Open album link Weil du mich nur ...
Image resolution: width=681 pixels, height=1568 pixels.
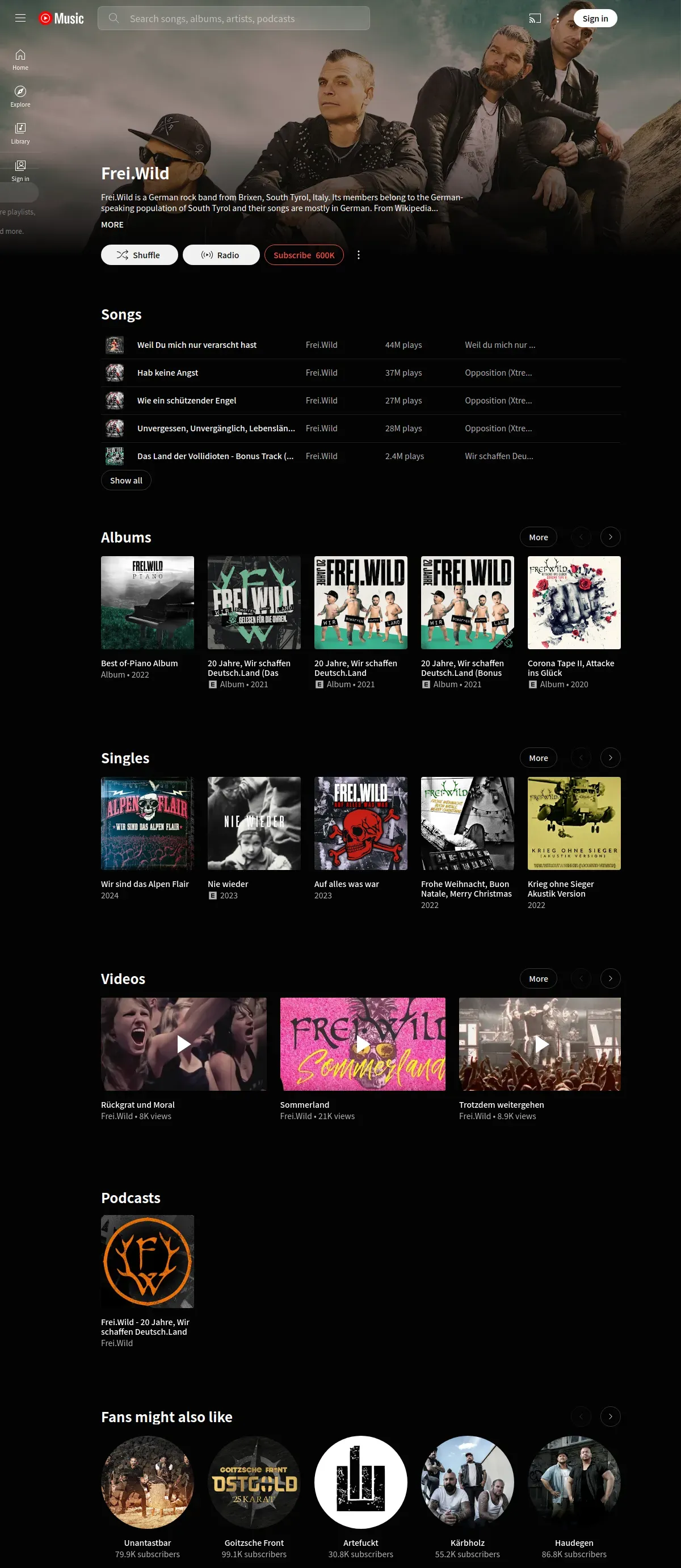pos(499,344)
